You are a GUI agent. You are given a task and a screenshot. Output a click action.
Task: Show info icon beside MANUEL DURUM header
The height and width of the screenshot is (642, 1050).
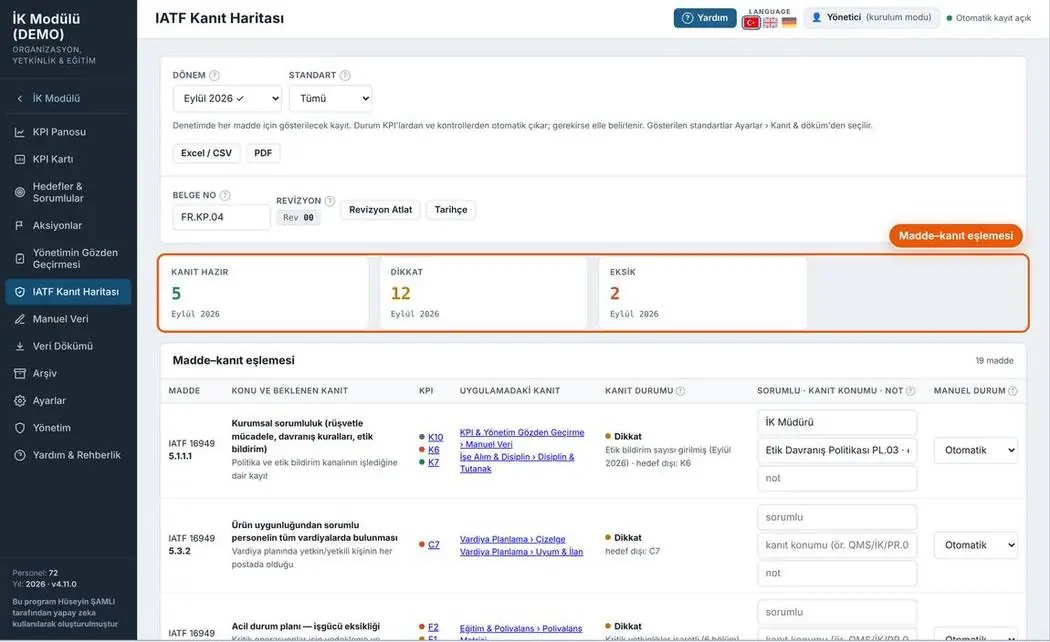pyautogui.click(x=1012, y=391)
